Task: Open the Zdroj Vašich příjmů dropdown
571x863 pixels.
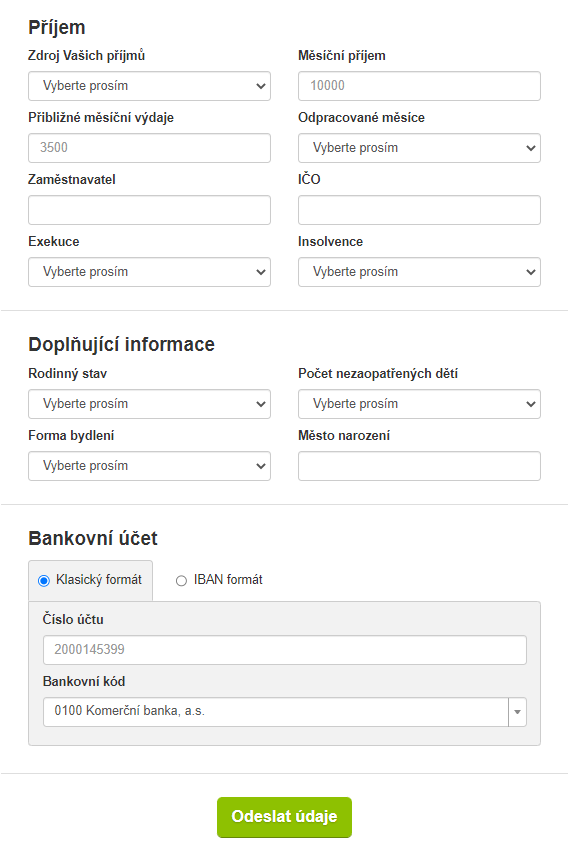Action: click(149, 86)
